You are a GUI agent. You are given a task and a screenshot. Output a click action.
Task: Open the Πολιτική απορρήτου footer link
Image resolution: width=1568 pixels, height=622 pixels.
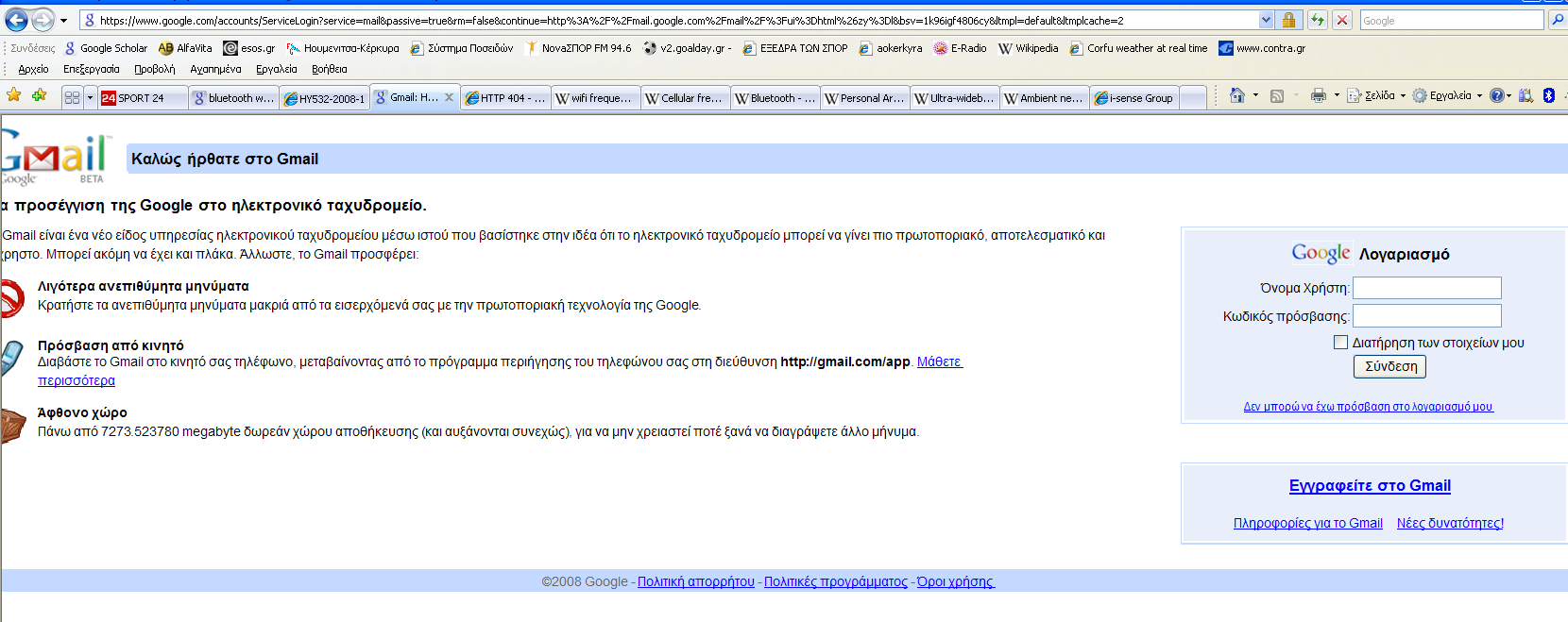(x=696, y=581)
